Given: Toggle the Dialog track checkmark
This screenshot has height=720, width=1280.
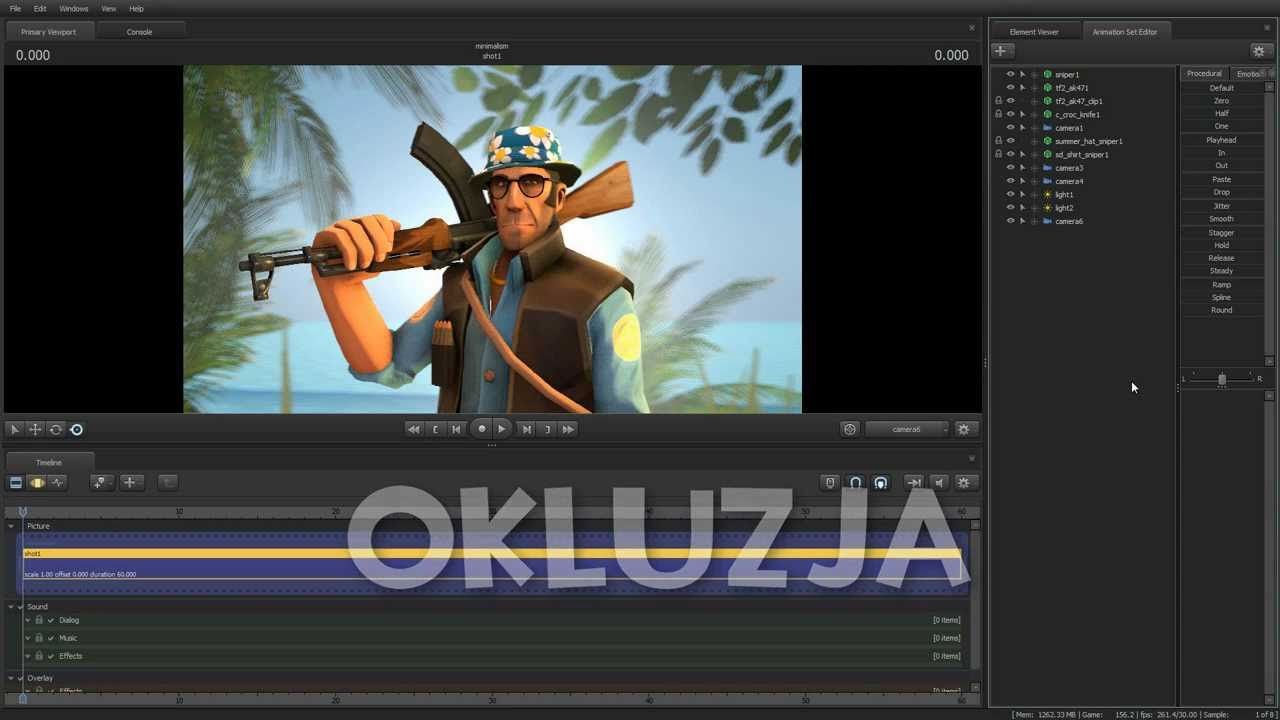Looking at the screenshot, I should [51, 620].
